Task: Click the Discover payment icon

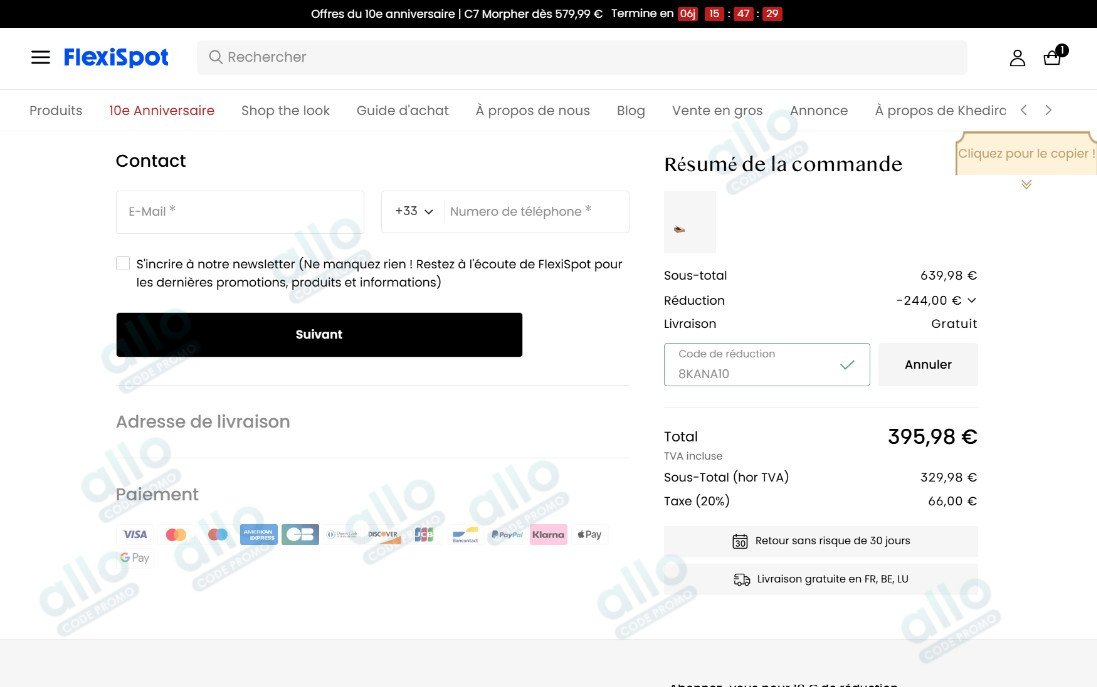Action: pyautogui.click(x=383, y=534)
